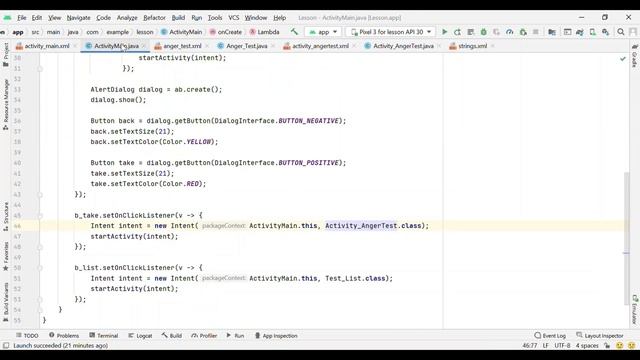The height and width of the screenshot is (360, 640).
Task: Click the Run with Coverage icon
Action: (x=496, y=32)
